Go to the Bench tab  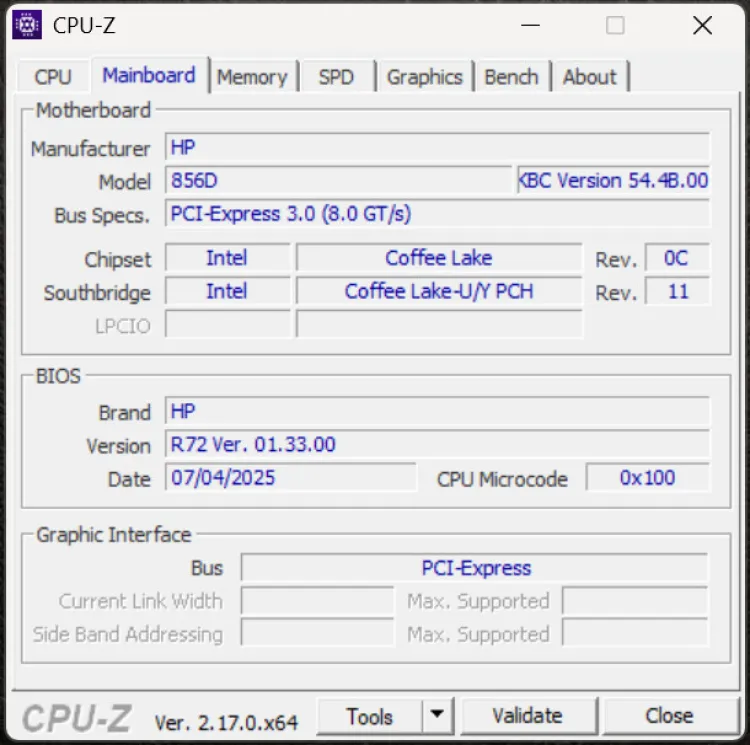click(511, 77)
